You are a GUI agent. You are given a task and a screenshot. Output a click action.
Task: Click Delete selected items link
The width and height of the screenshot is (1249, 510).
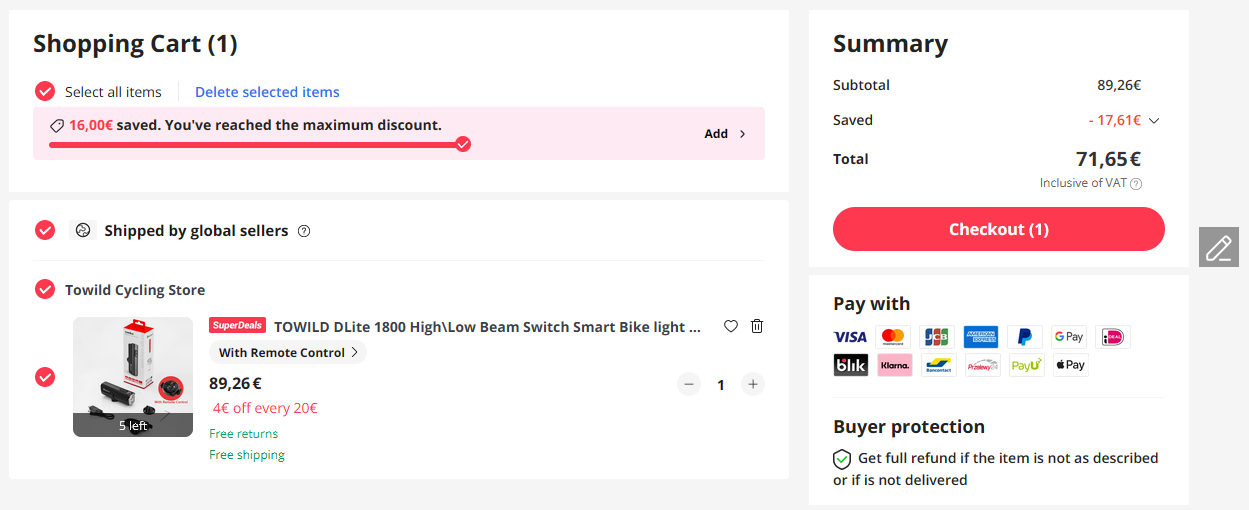[x=267, y=92]
